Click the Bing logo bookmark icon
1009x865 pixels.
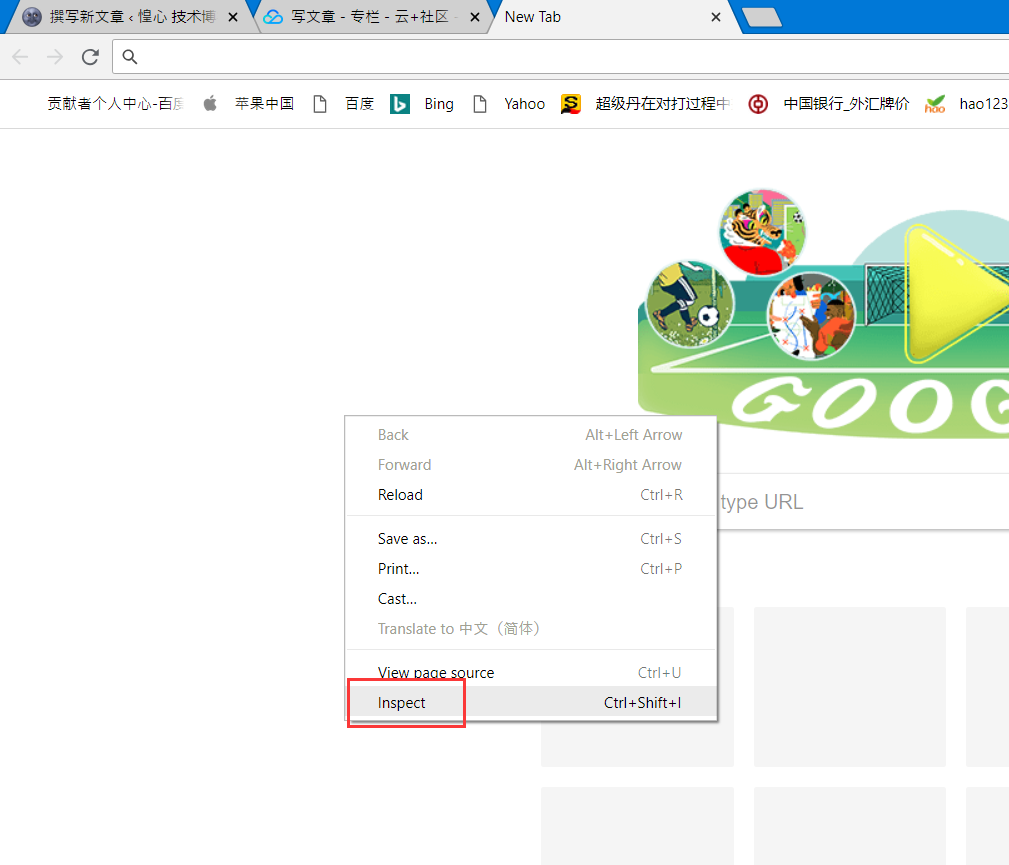(x=400, y=104)
